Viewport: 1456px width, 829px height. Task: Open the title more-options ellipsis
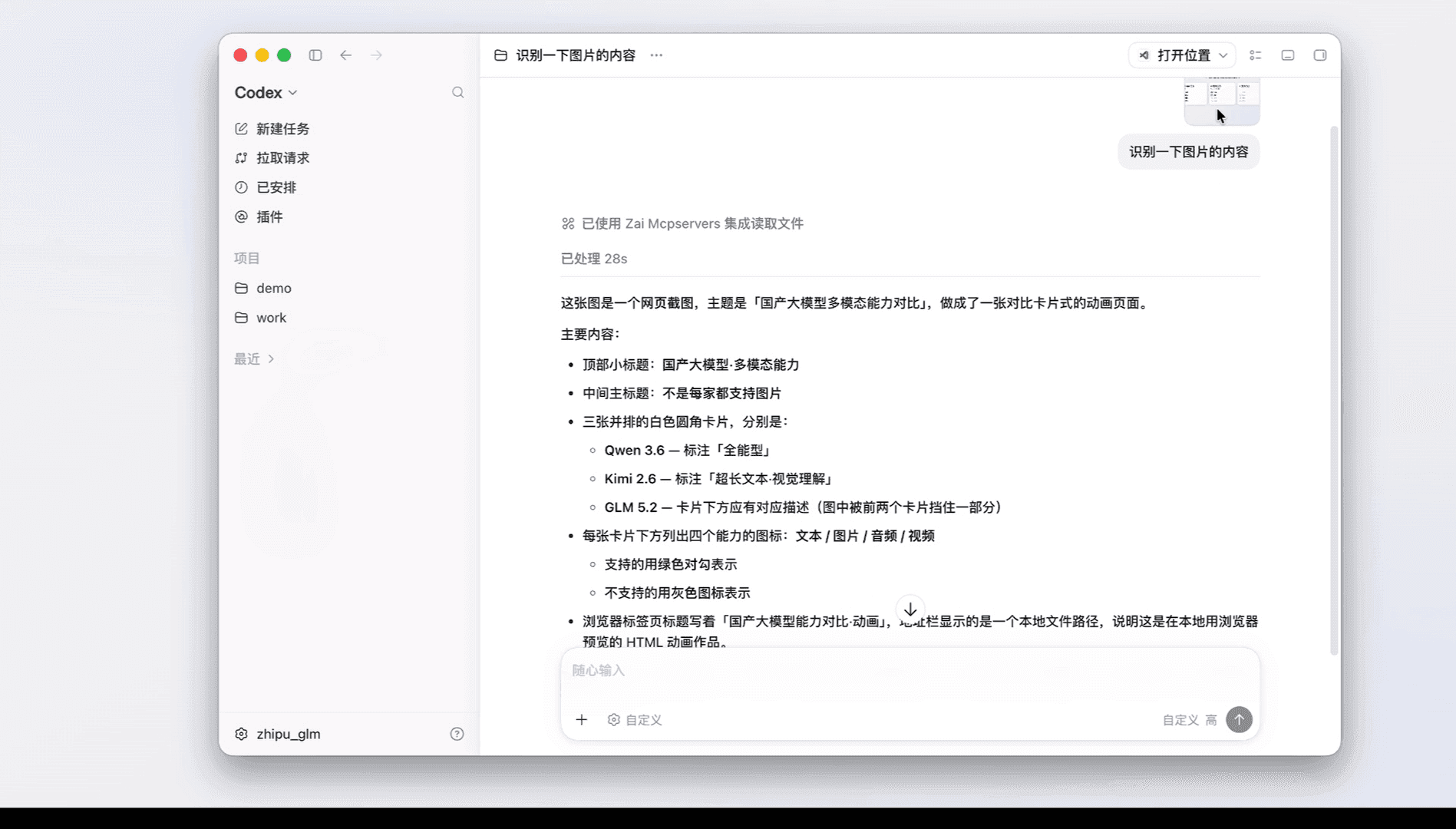[656, 55]
